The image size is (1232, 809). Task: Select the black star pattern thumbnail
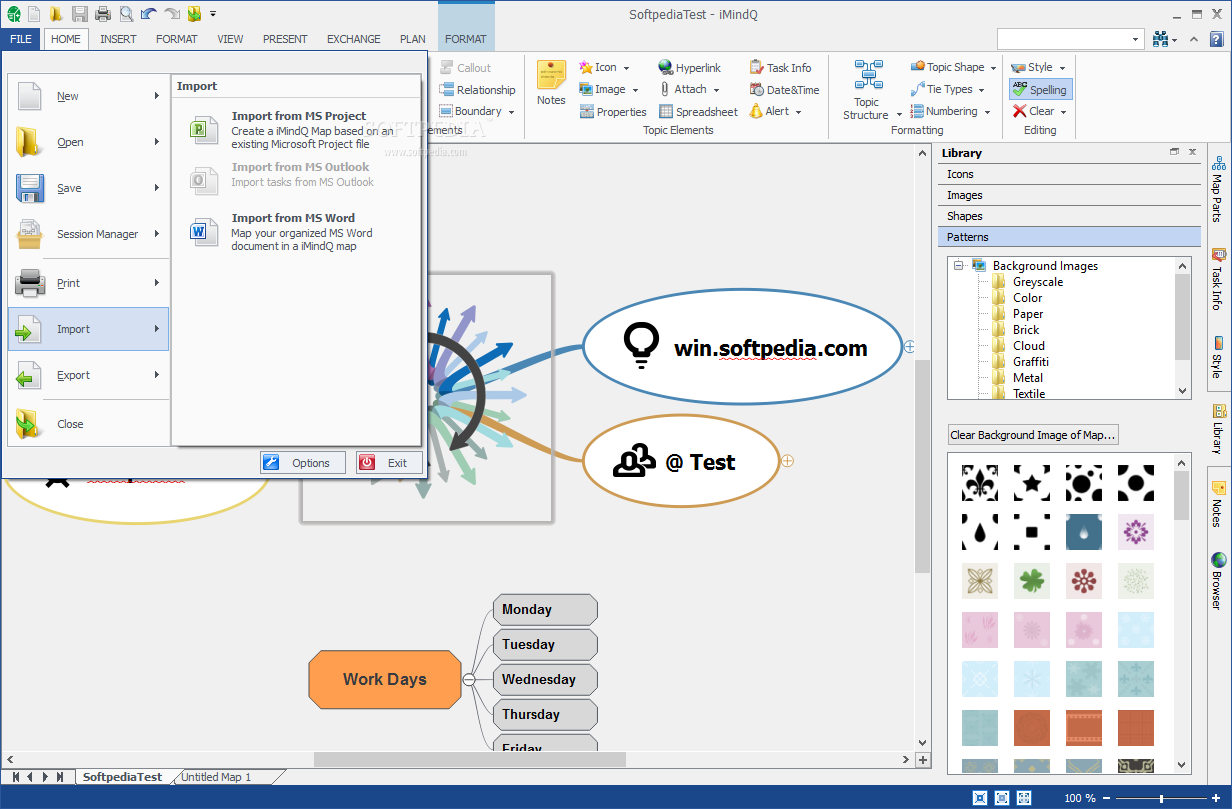coord(1031,483)
